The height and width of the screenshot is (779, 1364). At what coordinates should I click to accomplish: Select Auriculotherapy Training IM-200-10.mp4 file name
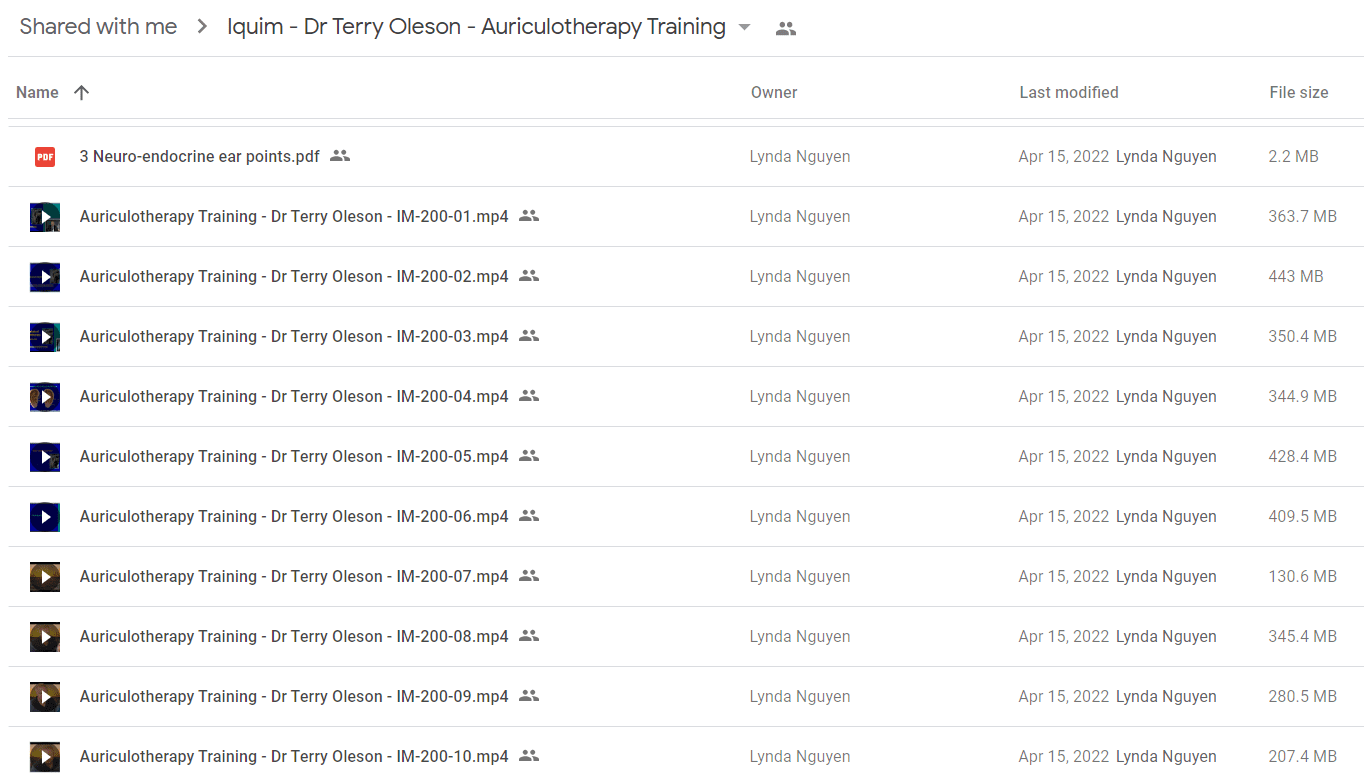[294, 756]
